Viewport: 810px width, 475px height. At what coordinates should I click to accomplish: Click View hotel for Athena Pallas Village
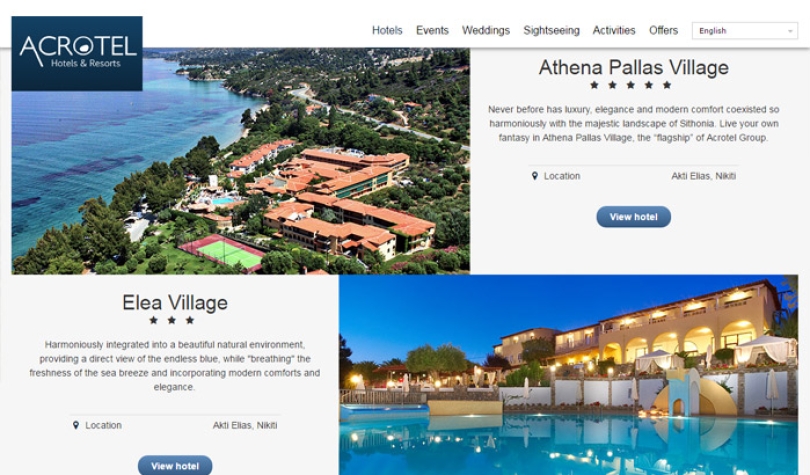coord(633,217)
